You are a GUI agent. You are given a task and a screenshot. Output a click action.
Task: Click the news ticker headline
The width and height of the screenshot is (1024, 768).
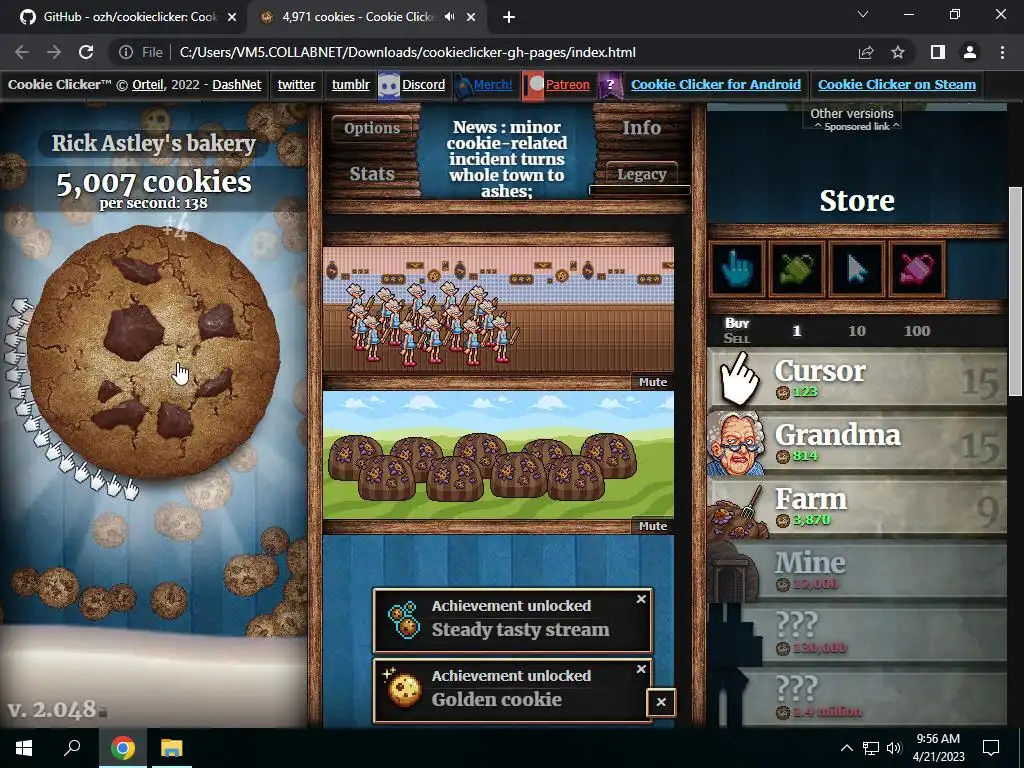507,159
